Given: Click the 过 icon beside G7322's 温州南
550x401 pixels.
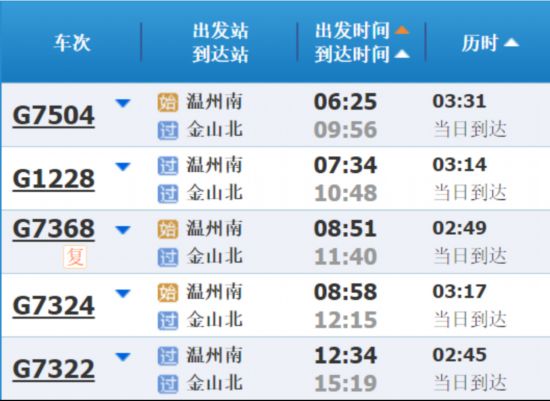Looking at the screenshot, I should pyautogui.click(x=168, y=356).
